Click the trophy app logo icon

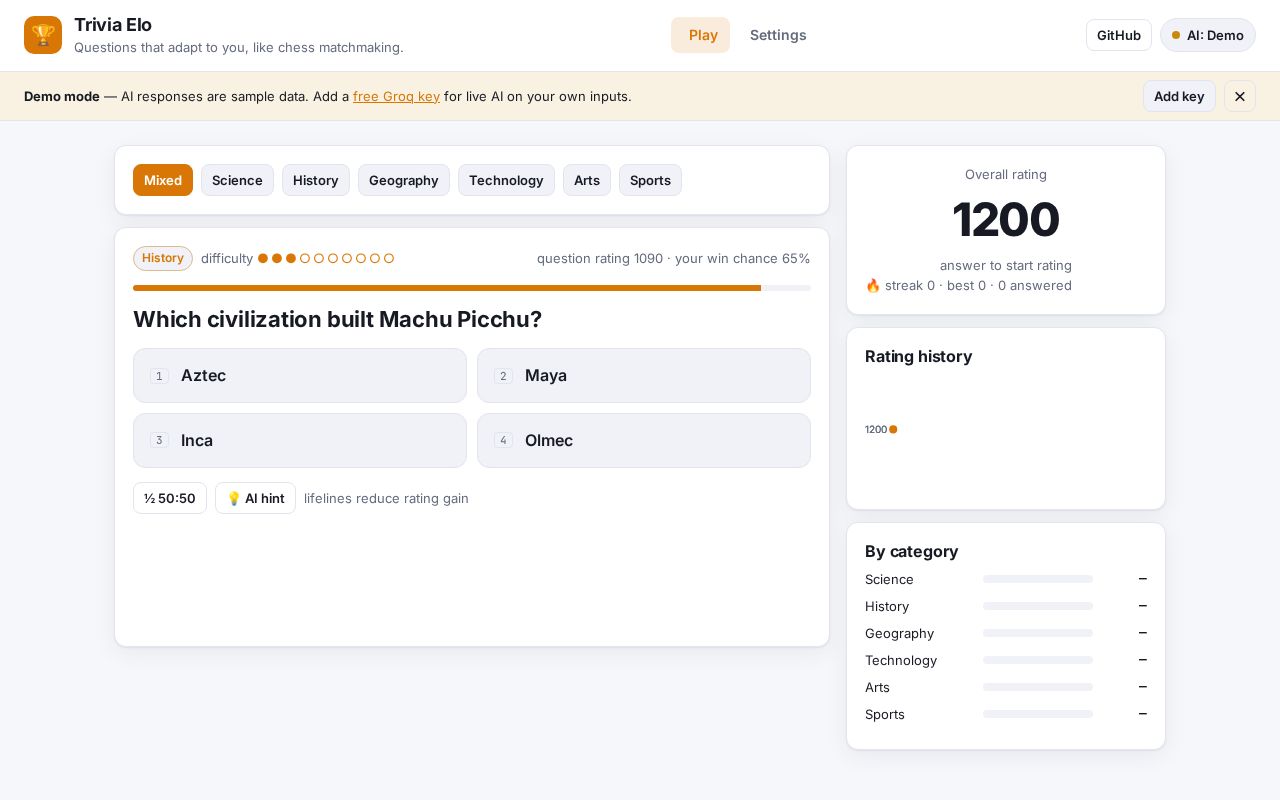click(43, 35)
